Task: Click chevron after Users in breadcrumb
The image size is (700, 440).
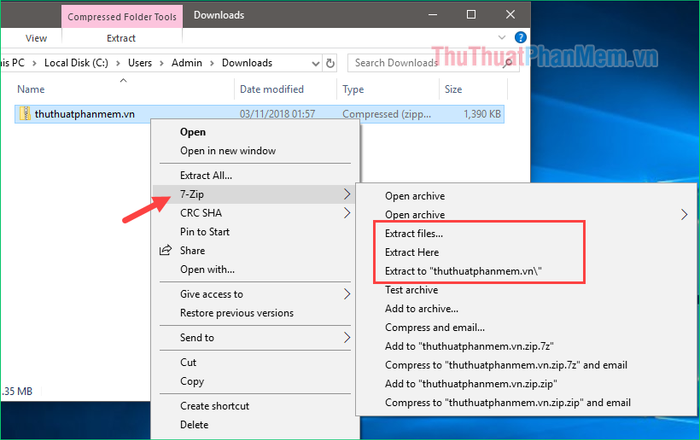Action: (162, 63)
